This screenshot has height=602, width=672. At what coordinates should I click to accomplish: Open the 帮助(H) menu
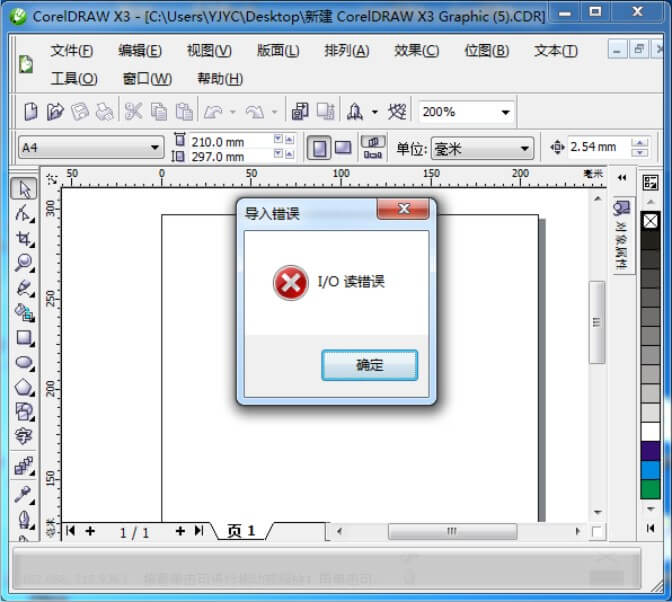[220, 79]
